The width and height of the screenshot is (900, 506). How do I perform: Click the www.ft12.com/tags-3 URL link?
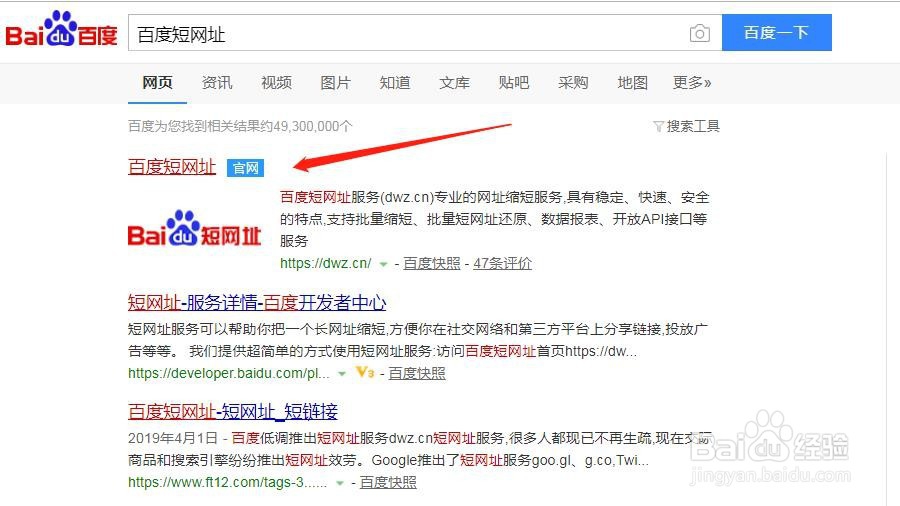click(x=227, y=482)
